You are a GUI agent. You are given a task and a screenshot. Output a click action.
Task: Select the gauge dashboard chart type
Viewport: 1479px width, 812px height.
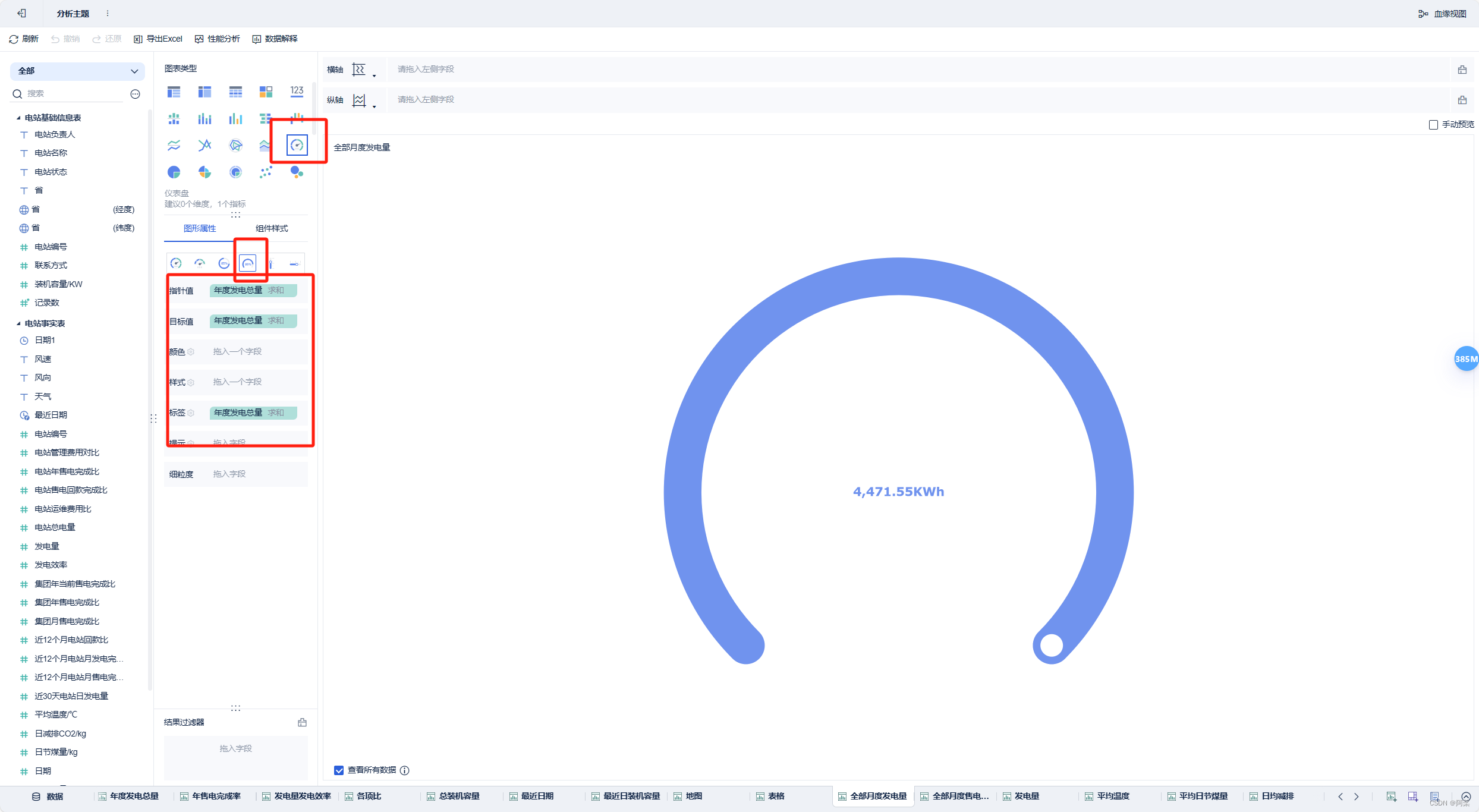click(297, 145)
